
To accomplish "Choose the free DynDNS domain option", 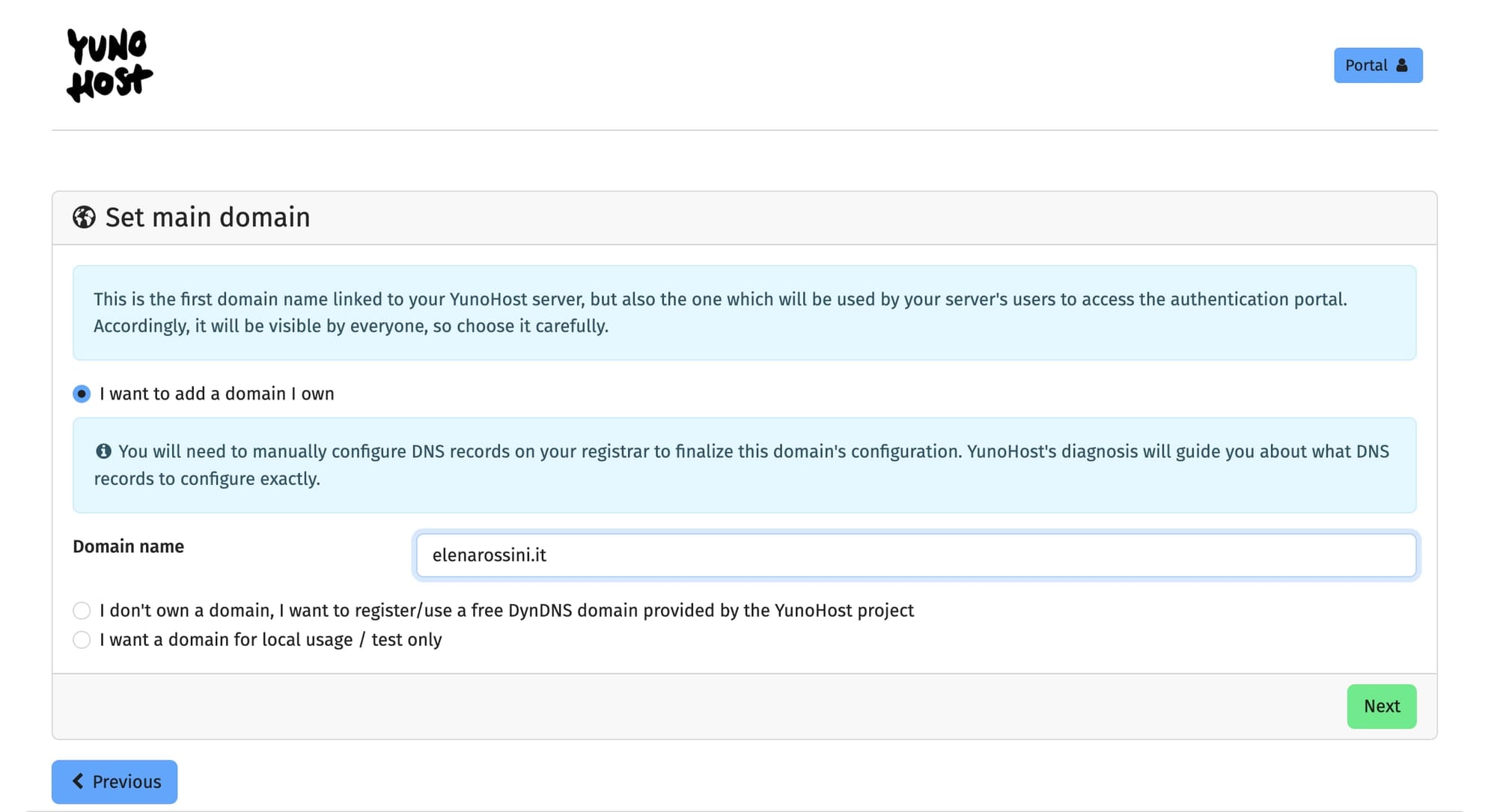I will (x=81, y=610).
